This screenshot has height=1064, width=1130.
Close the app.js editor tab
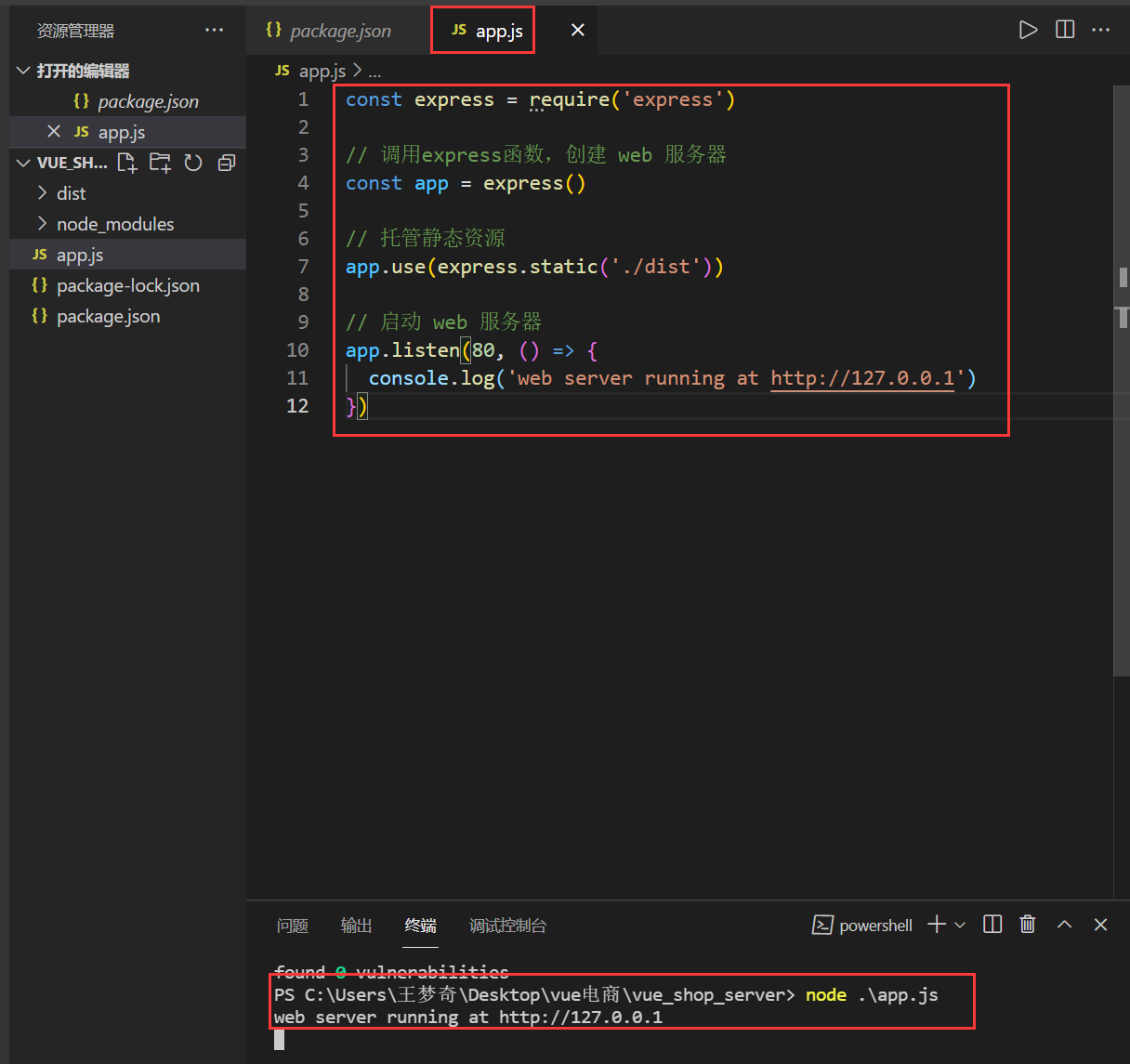point(577,31)
